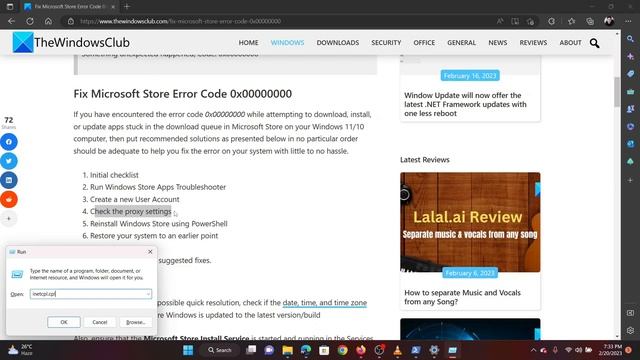Share the article on LinkedIn
The height and width of the screenshot is (360, 640).
[x=9, y=180]
